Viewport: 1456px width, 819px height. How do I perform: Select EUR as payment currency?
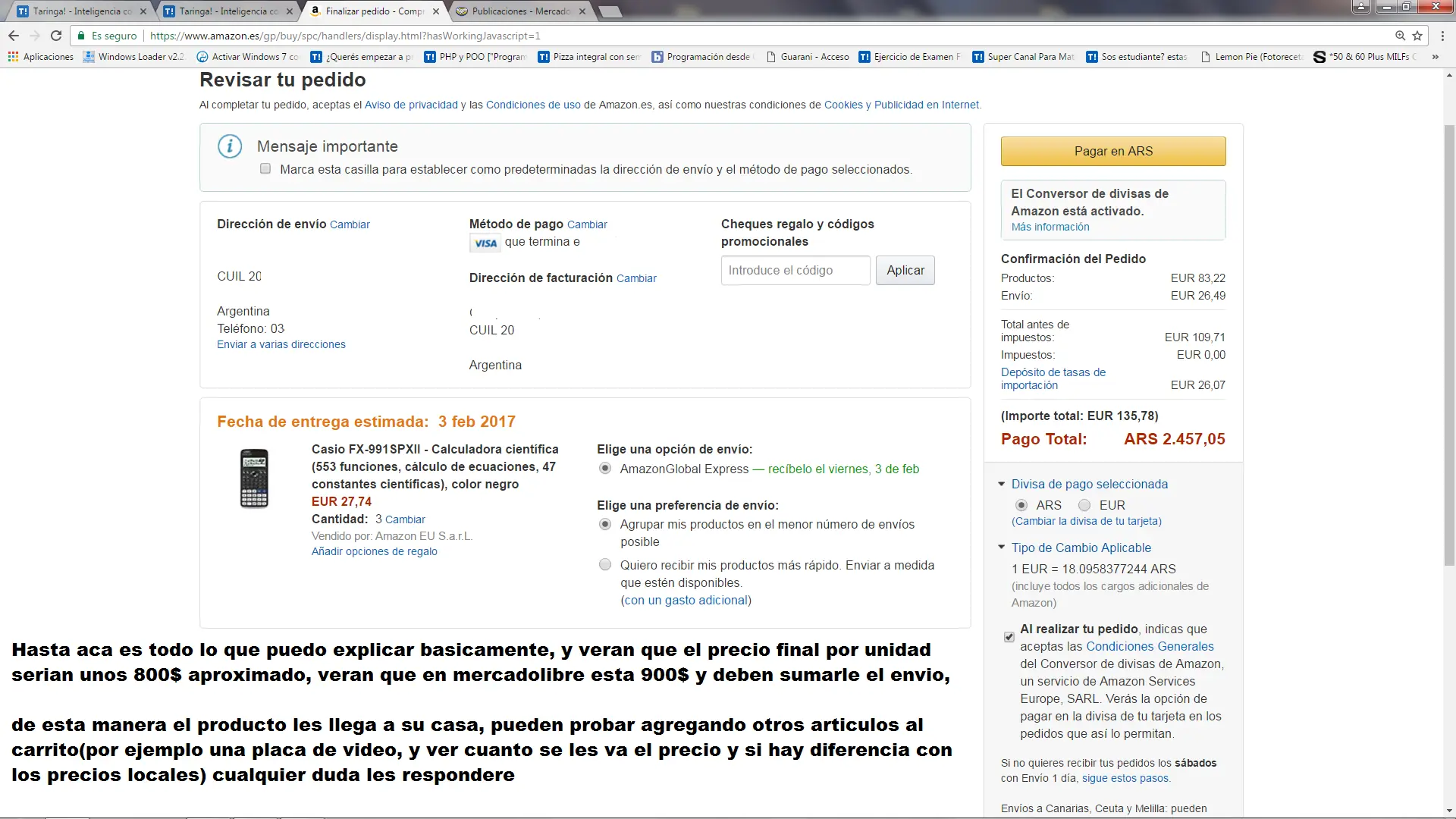point(1084,505)
